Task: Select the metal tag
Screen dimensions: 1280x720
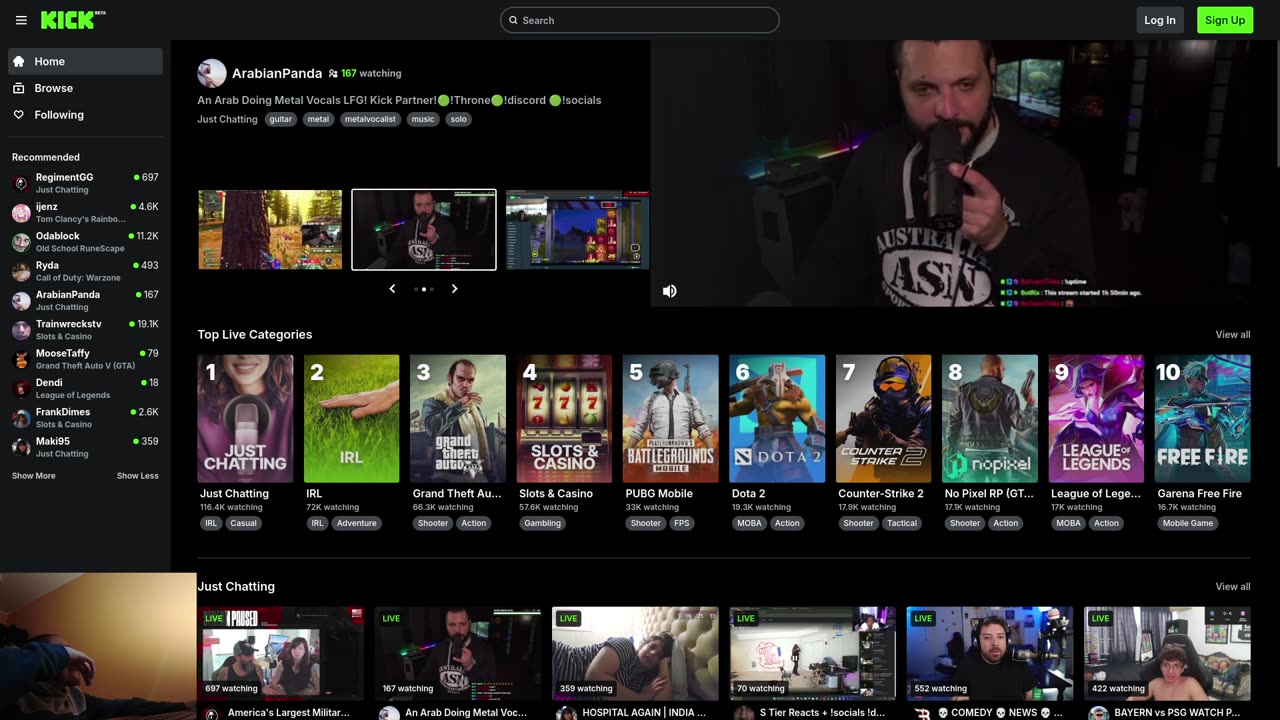Action: pos(318,119)
